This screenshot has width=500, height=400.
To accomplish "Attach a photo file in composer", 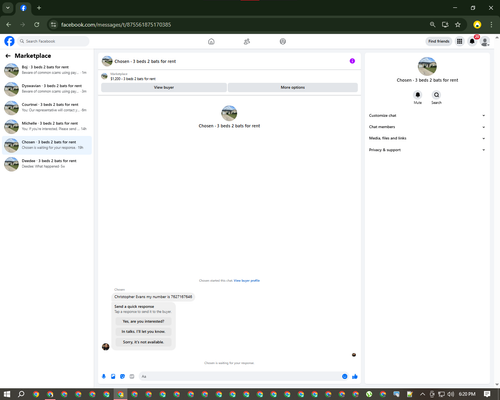I will [x=113, y=376].
